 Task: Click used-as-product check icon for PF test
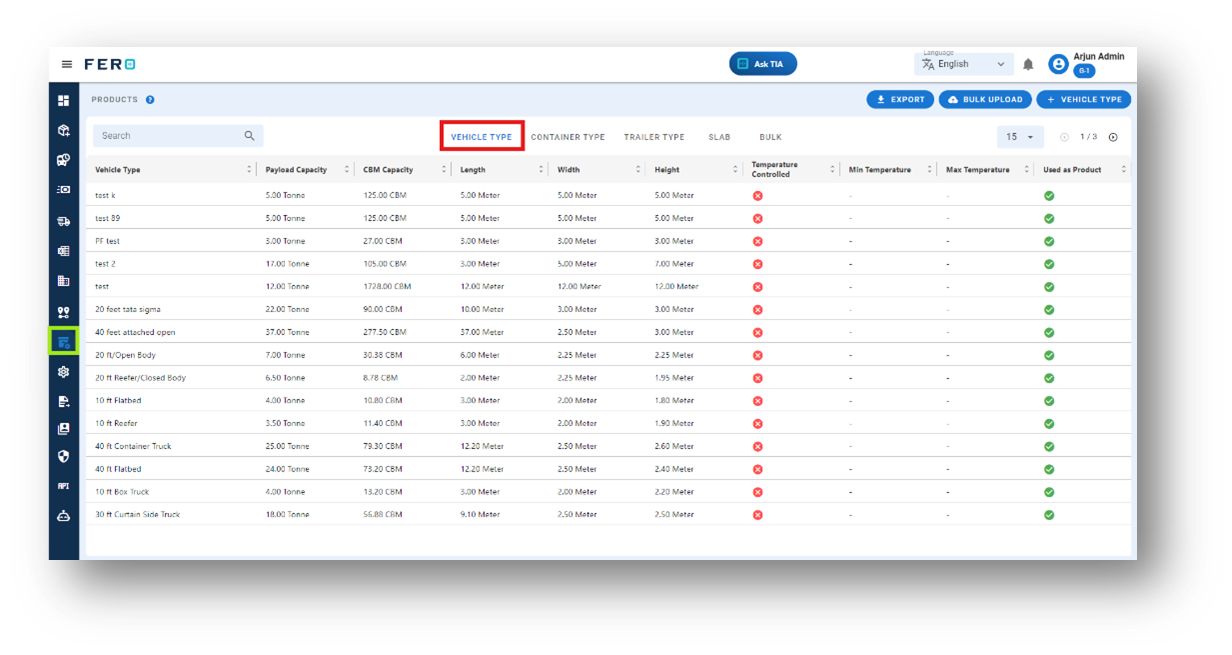coord(1049,241)
